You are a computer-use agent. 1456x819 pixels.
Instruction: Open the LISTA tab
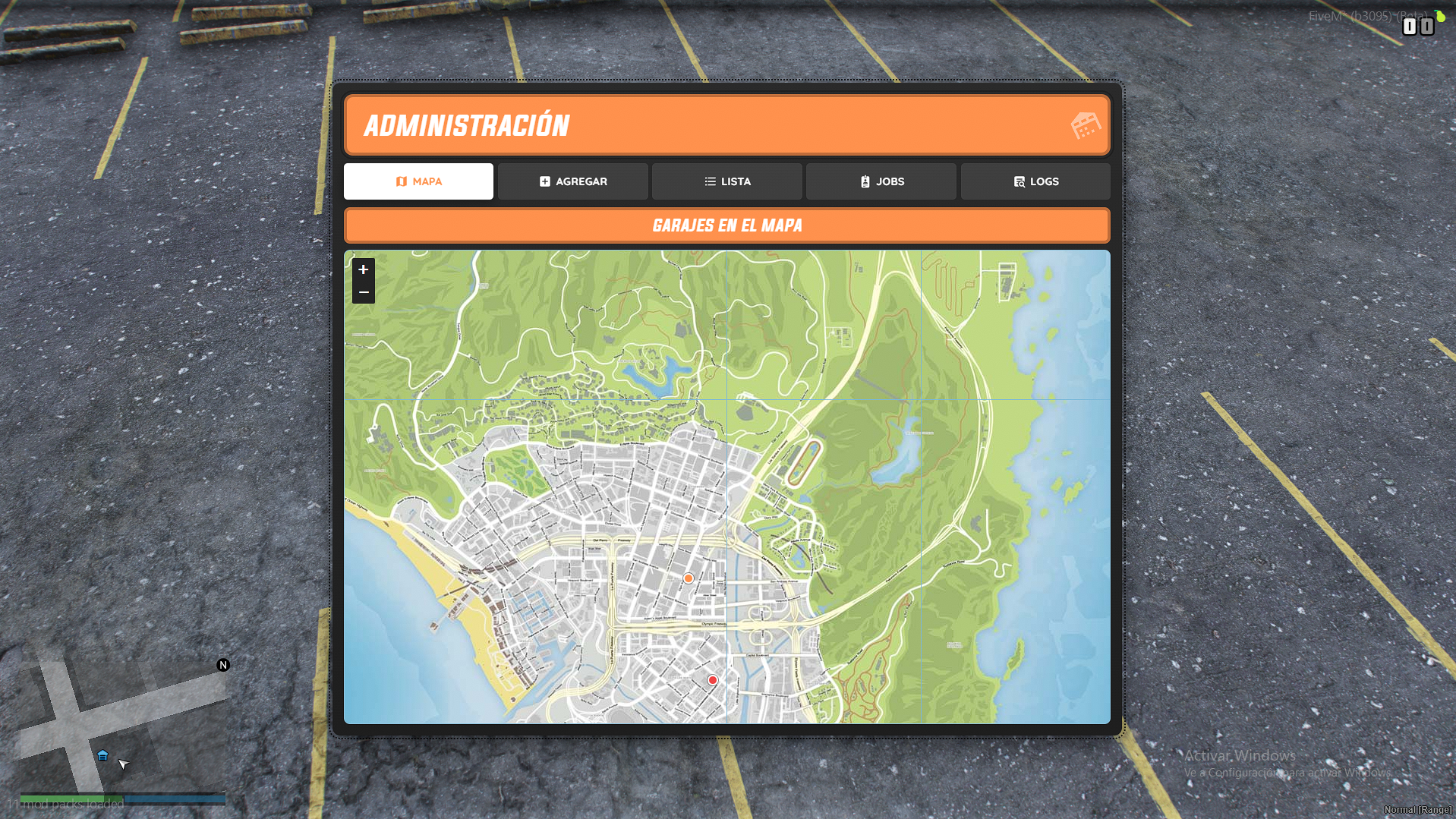tap(727, 181)
